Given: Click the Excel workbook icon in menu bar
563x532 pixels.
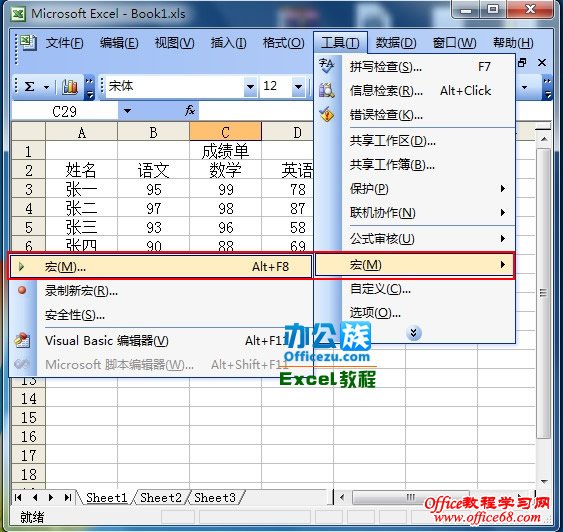Looking at the screenshot, I should 28,43.
